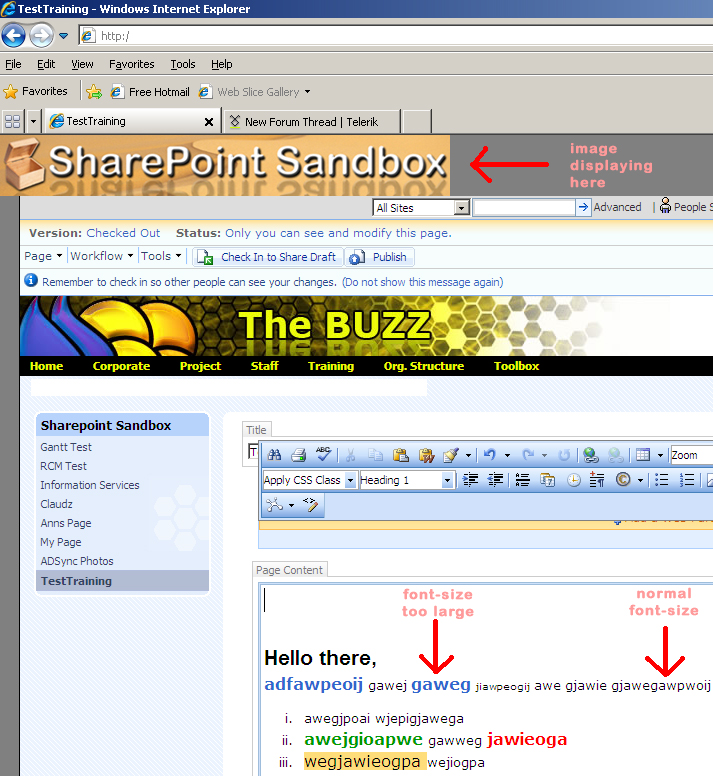
Task: Click the Paste clipboard icon
Action: coord(400,454)
